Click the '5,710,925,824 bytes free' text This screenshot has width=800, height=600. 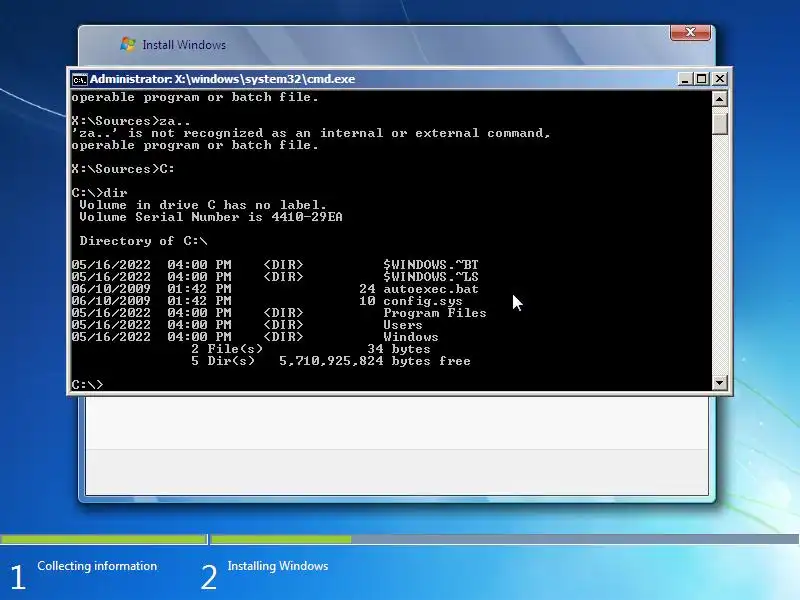pyautogui.click(x=374, y=361)
